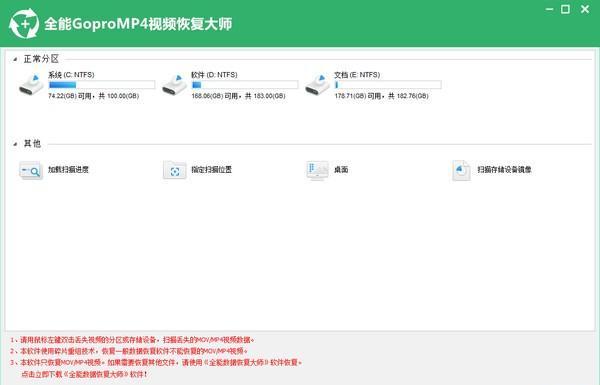Open 扫描存储设备镜像 label
Screen dimensions: 600x385
click(504, 170)
